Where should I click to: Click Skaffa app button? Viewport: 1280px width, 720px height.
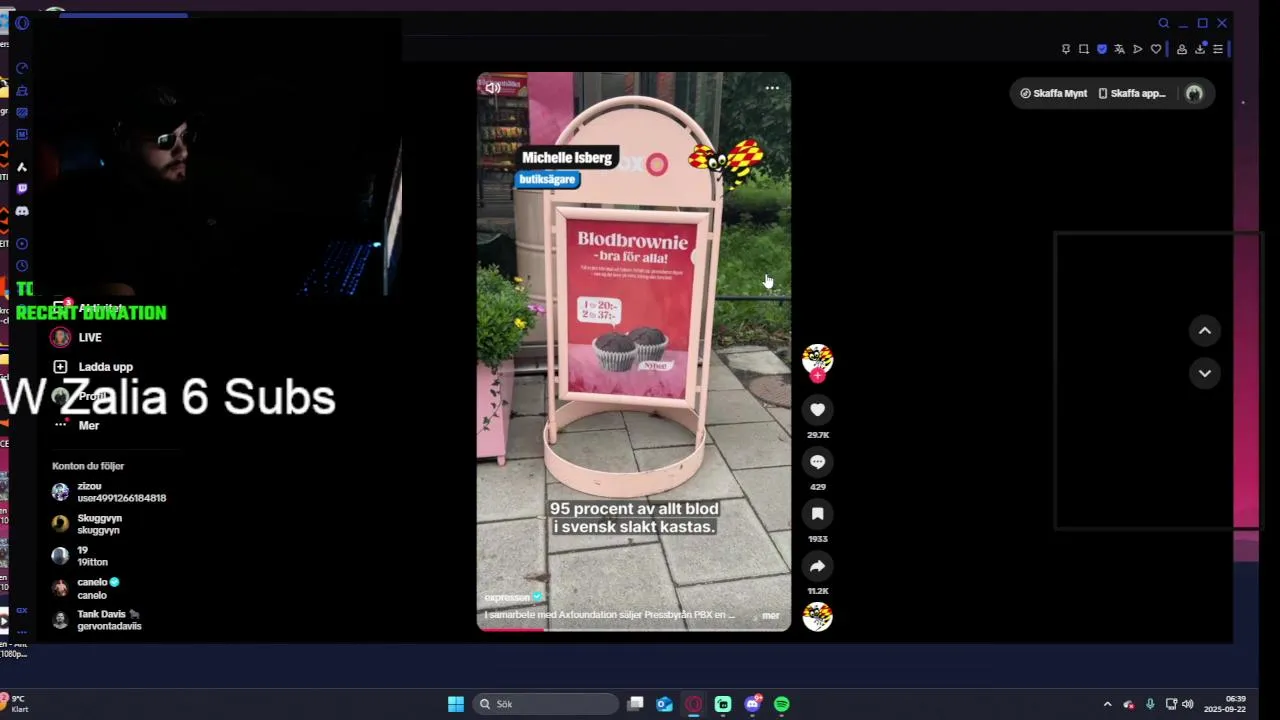click(1132, 93)
